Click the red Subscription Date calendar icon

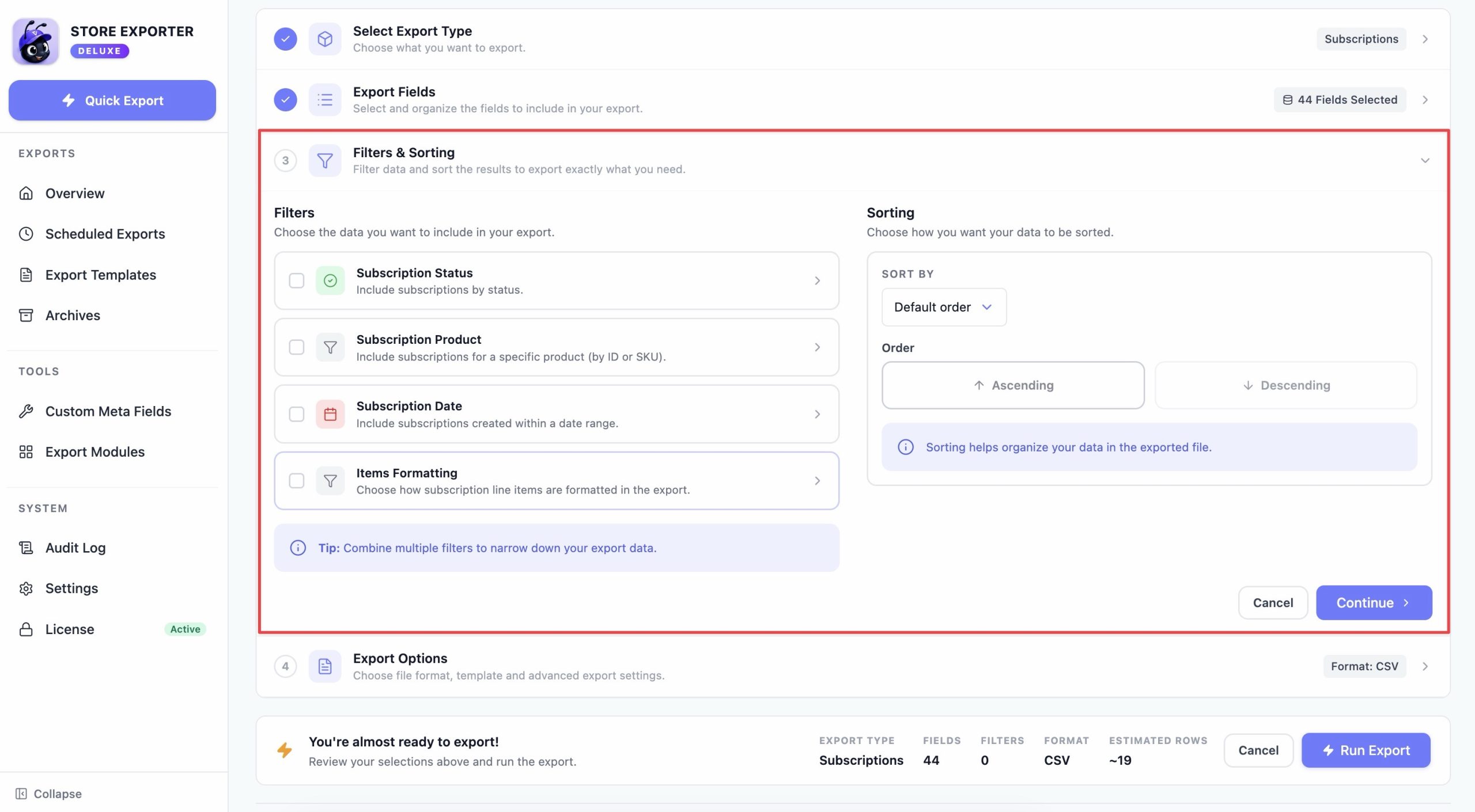click(330, 414)
